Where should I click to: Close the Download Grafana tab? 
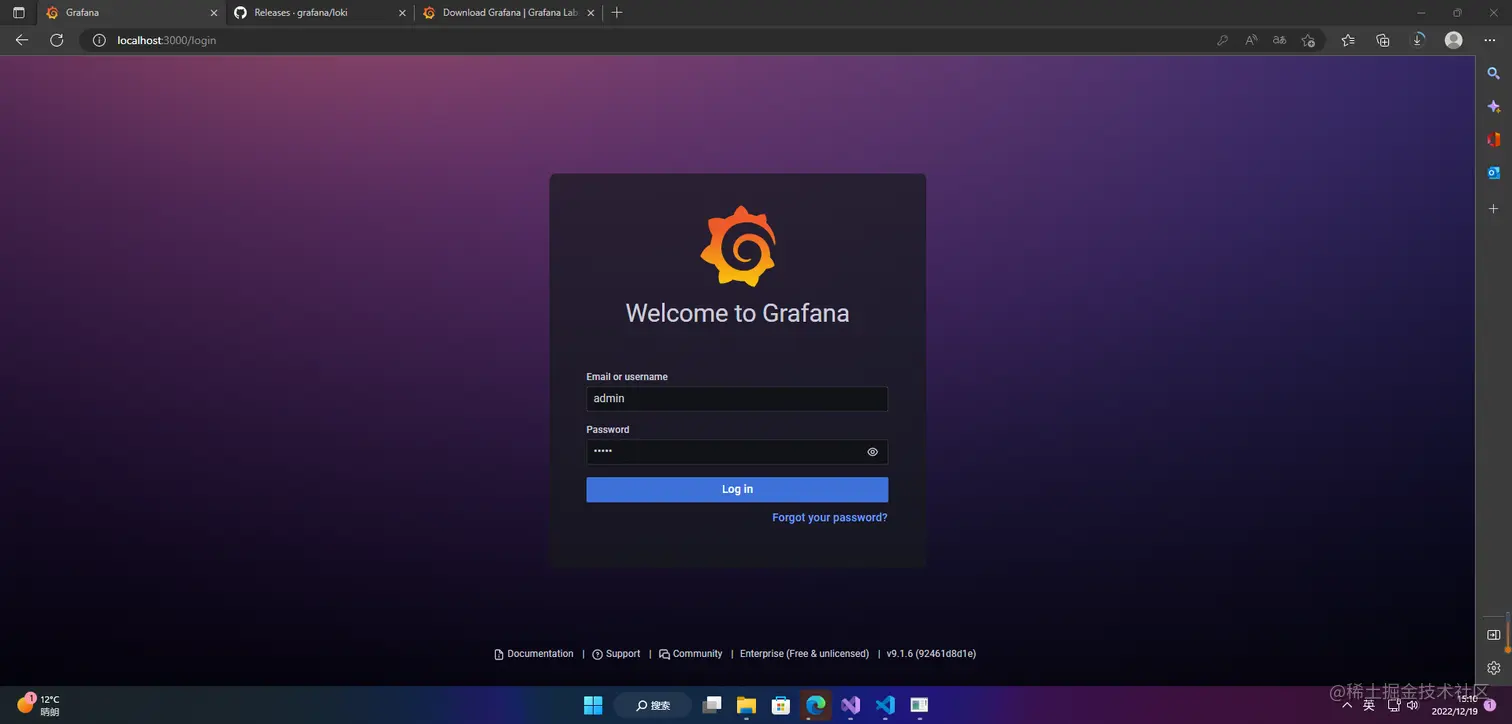[589, 13]
